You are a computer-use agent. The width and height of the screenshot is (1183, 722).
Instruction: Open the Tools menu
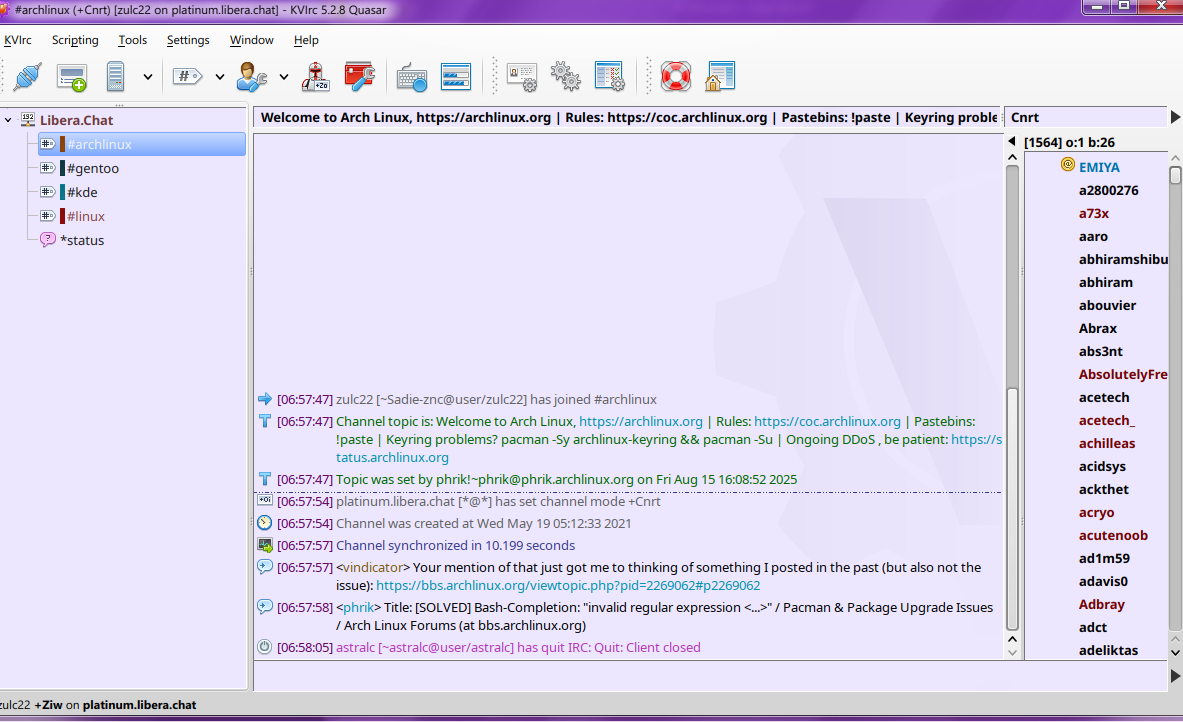pos(132,40)
